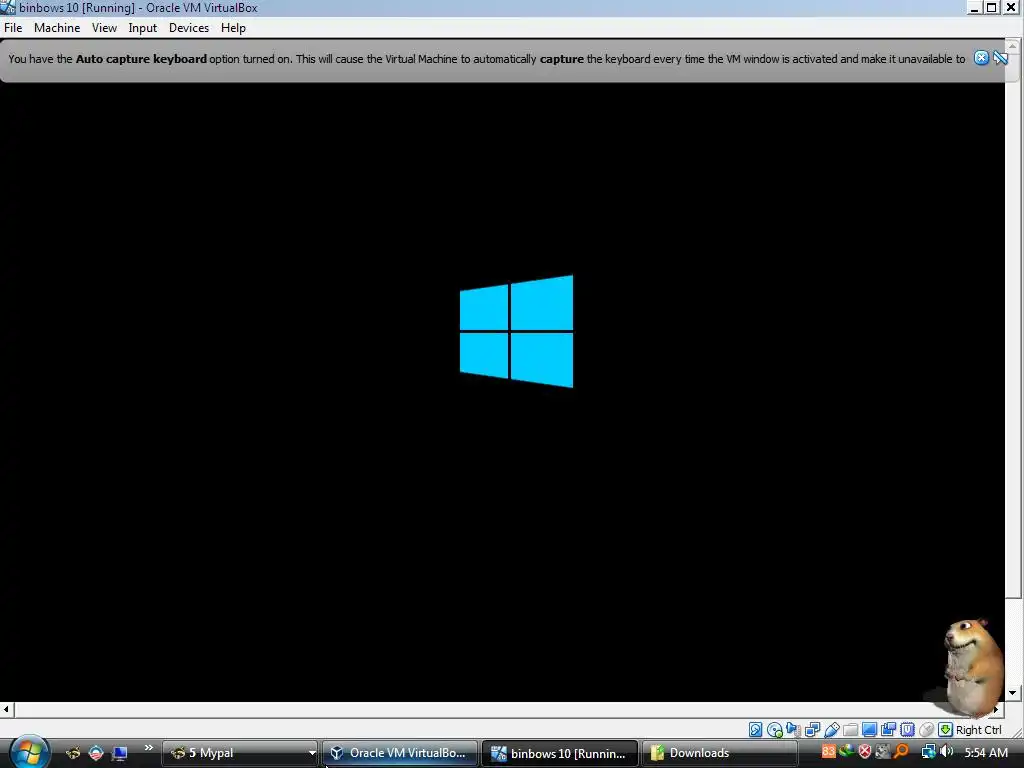Click the optical disk status icon
The width and height of the screenshot is (1024, 768).
click(775, 729)
